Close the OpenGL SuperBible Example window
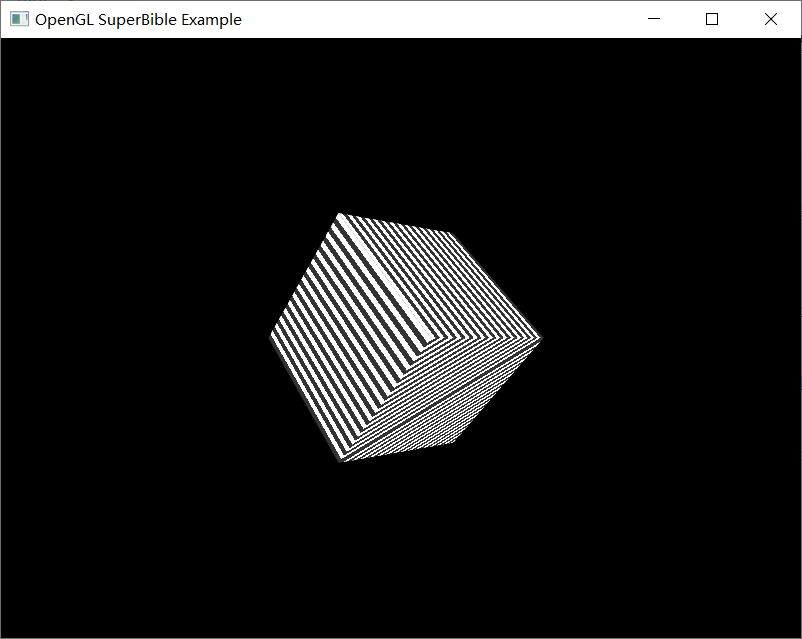 pos(771,19)
